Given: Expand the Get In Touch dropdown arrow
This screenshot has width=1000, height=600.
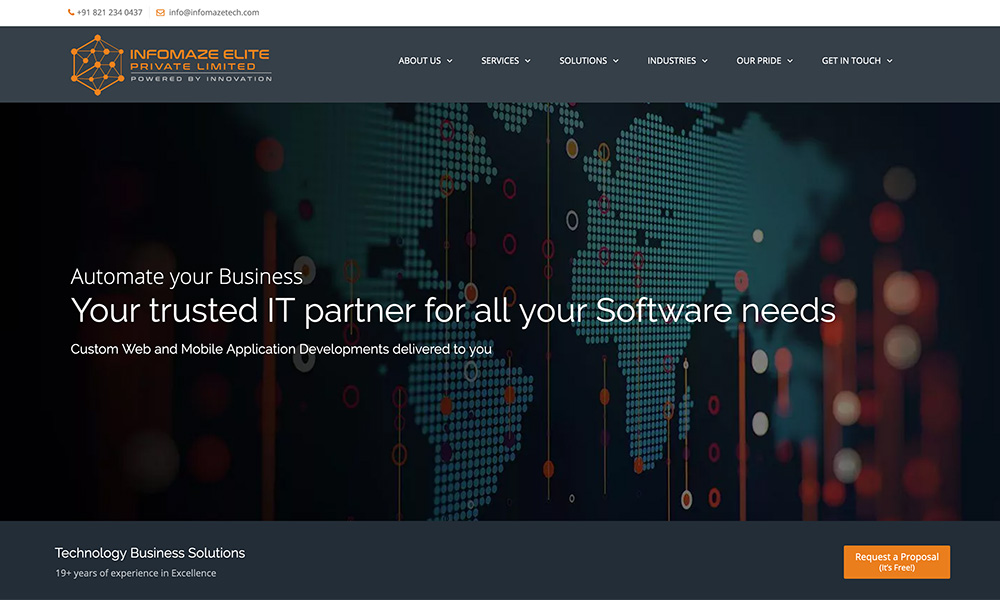Looking at the screenshot, I should pos(889,61).
